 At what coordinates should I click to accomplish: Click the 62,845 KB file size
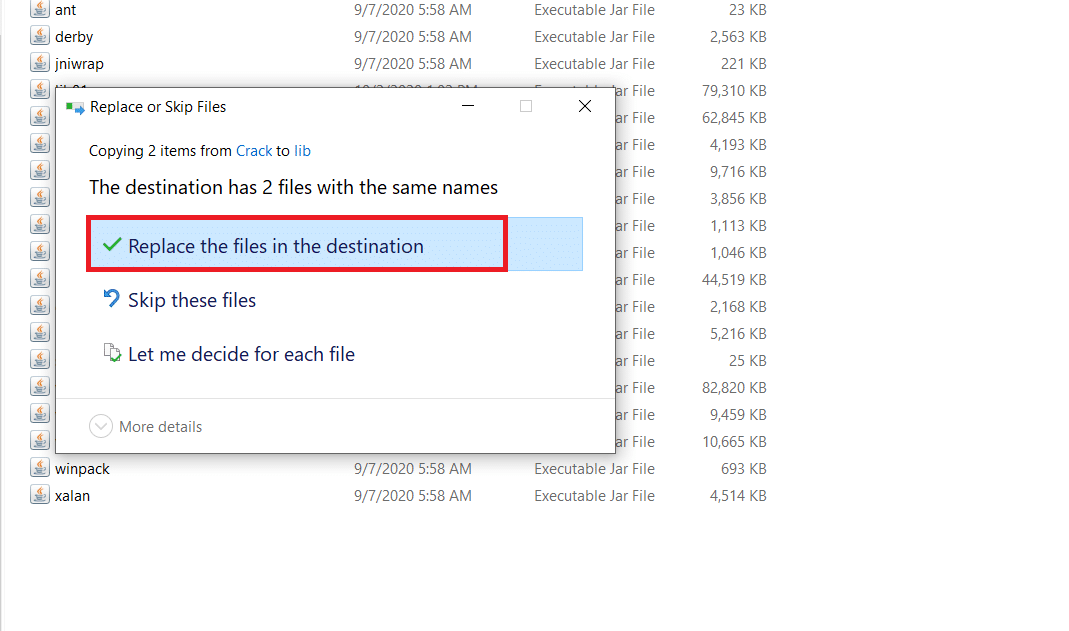tap(734, 118)
